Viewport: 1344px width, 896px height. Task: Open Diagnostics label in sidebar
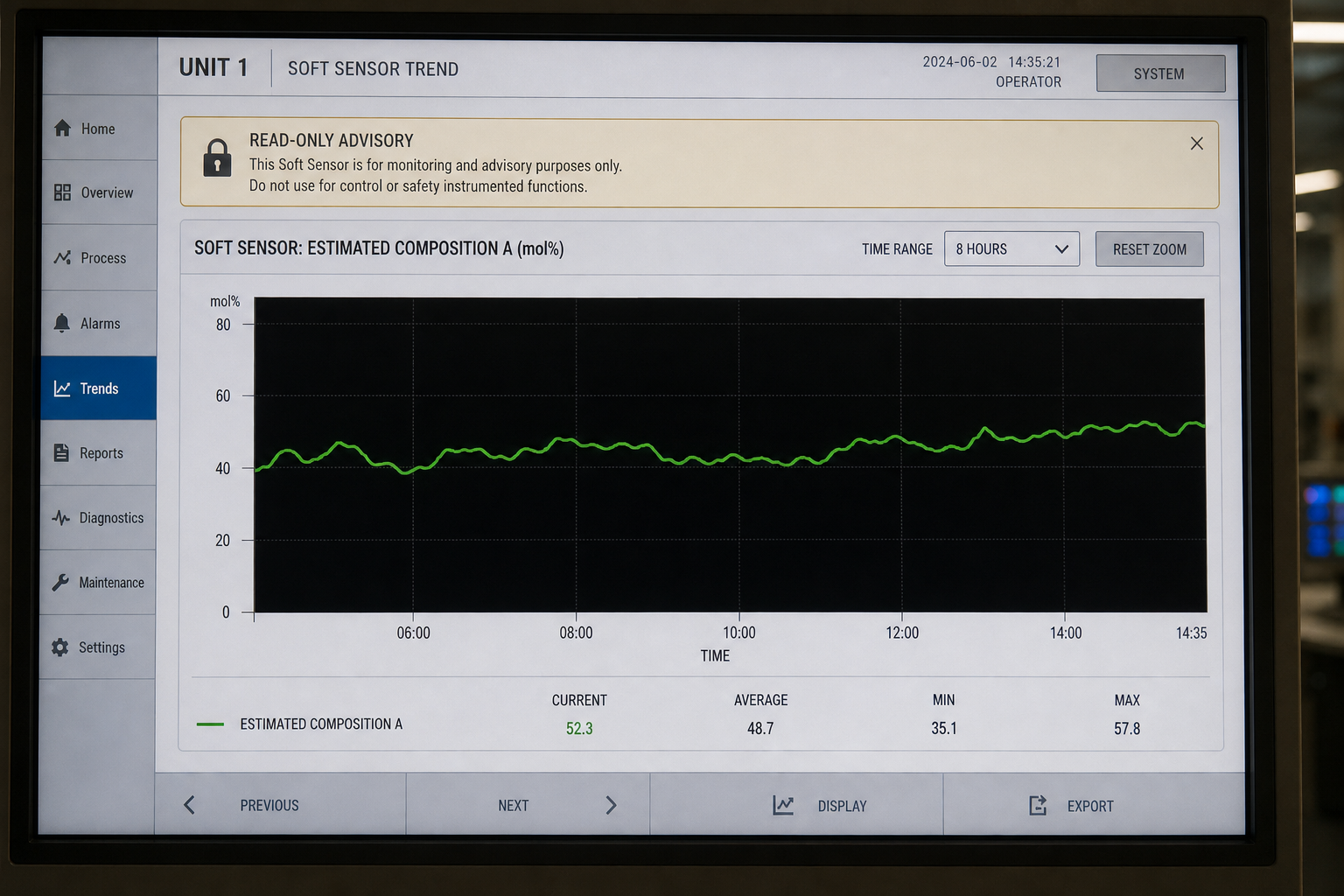pyautogui.click(x=111, y=518)
